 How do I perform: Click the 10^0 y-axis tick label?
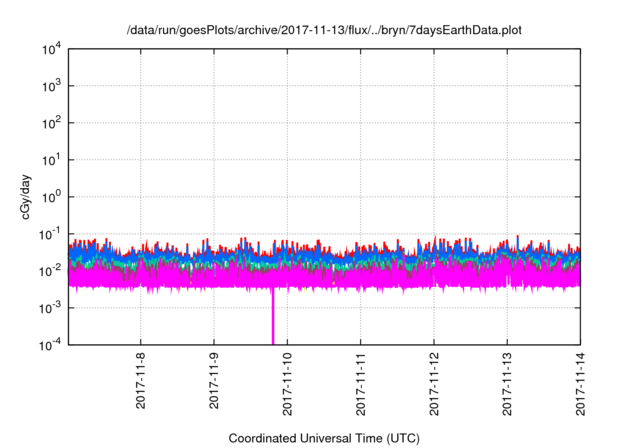click(x=52, y=197)
